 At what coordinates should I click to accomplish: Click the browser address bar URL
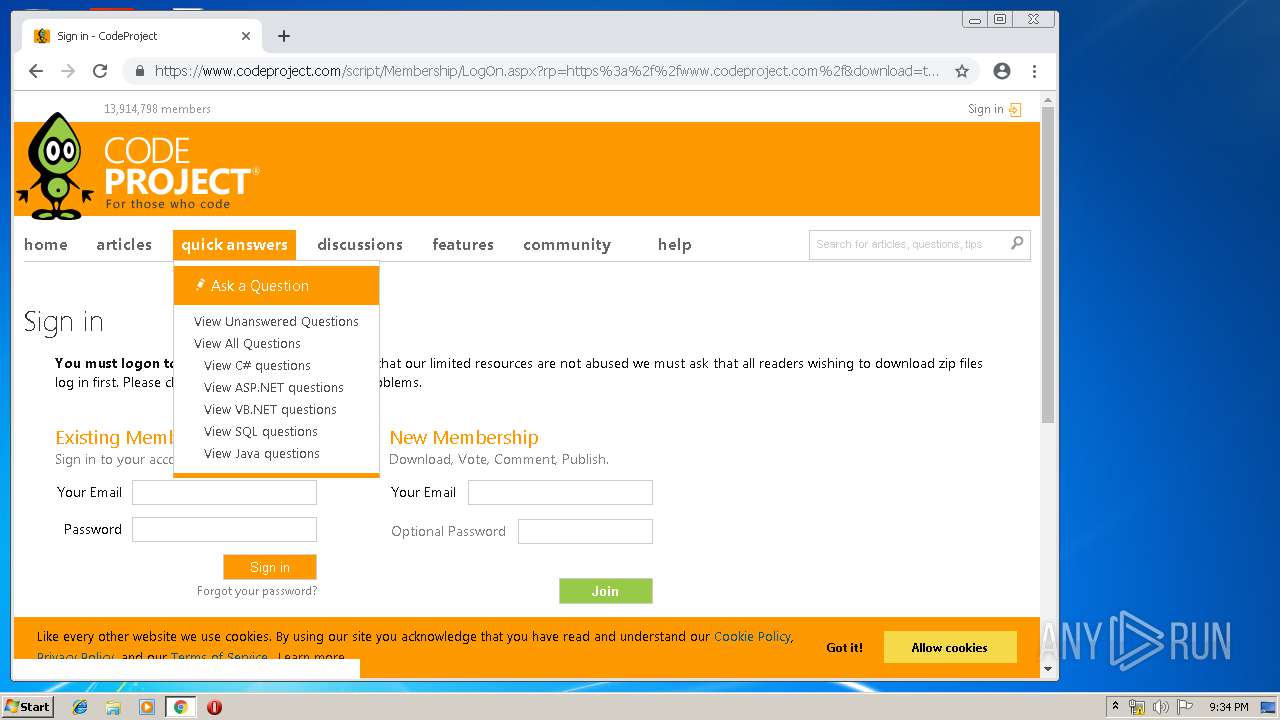pyautogui.click(x=546, y=71)
